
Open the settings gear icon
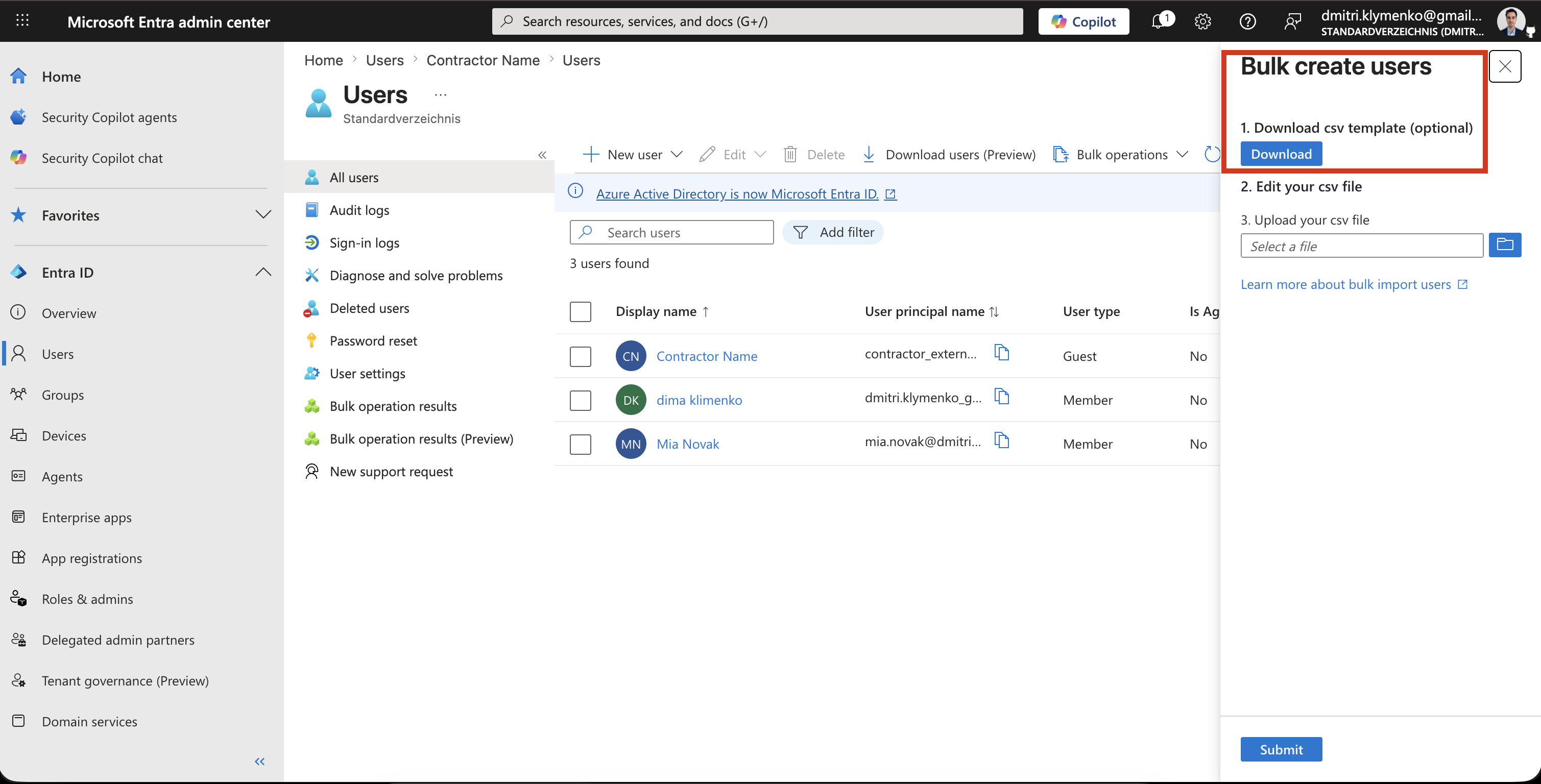click(1202, 21)
